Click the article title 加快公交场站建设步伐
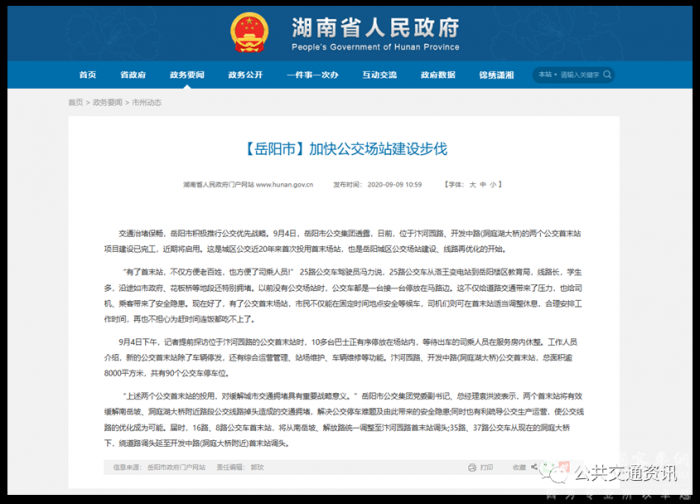This screenshot has width=700, height=504. (x=345, y=148)
